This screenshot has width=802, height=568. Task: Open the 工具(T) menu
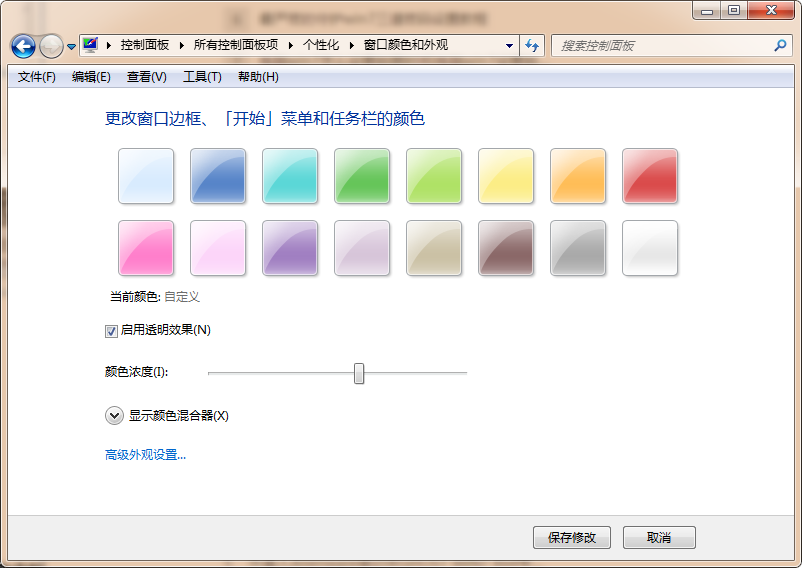(202, 77)
